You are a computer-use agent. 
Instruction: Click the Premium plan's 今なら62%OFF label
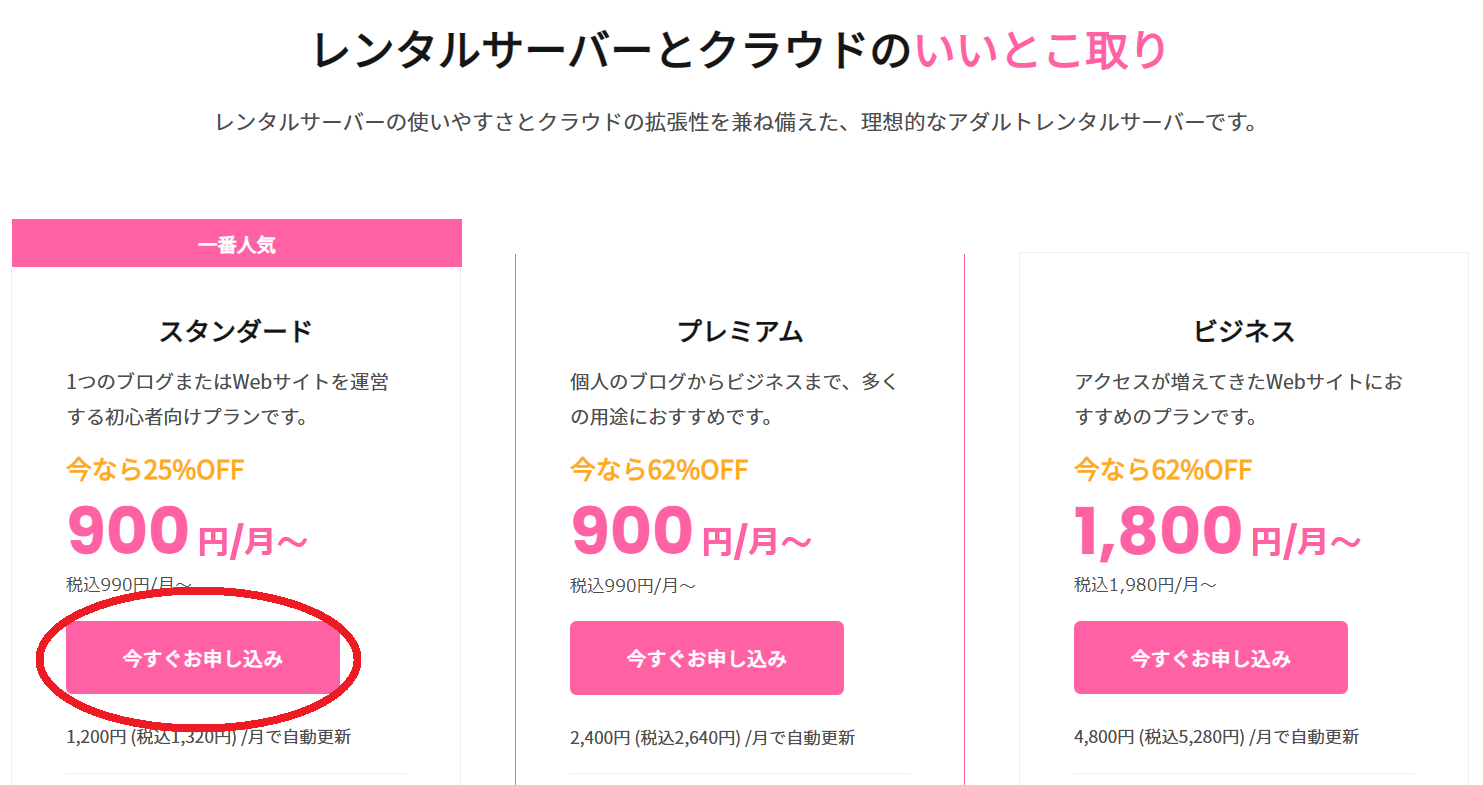click(x=659, y=469)
